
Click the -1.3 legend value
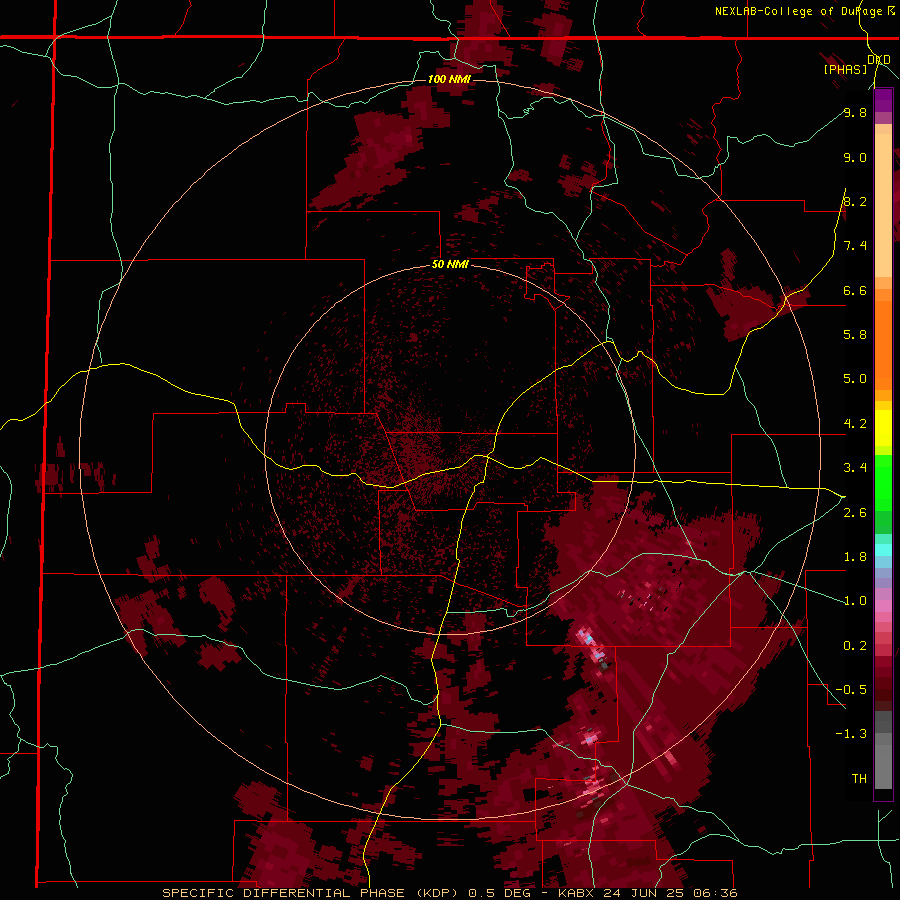[851, 734]
